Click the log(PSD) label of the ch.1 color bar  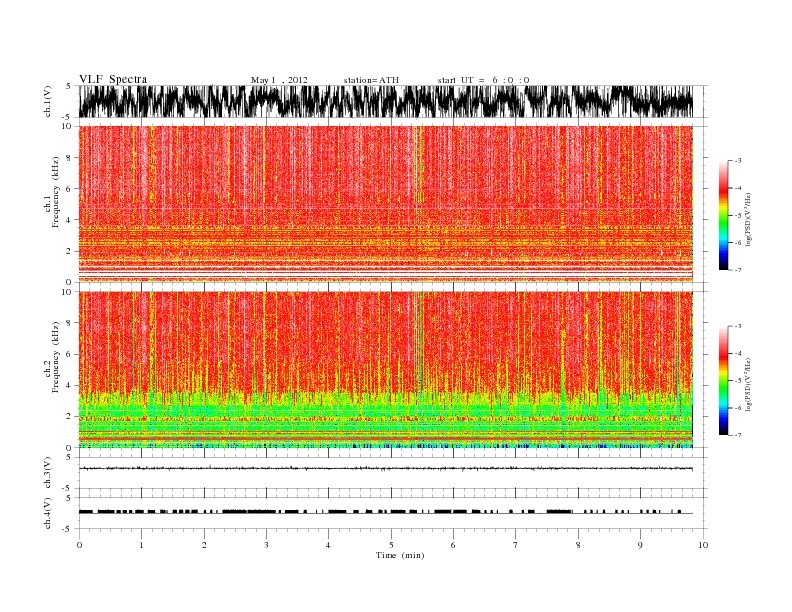750,220
